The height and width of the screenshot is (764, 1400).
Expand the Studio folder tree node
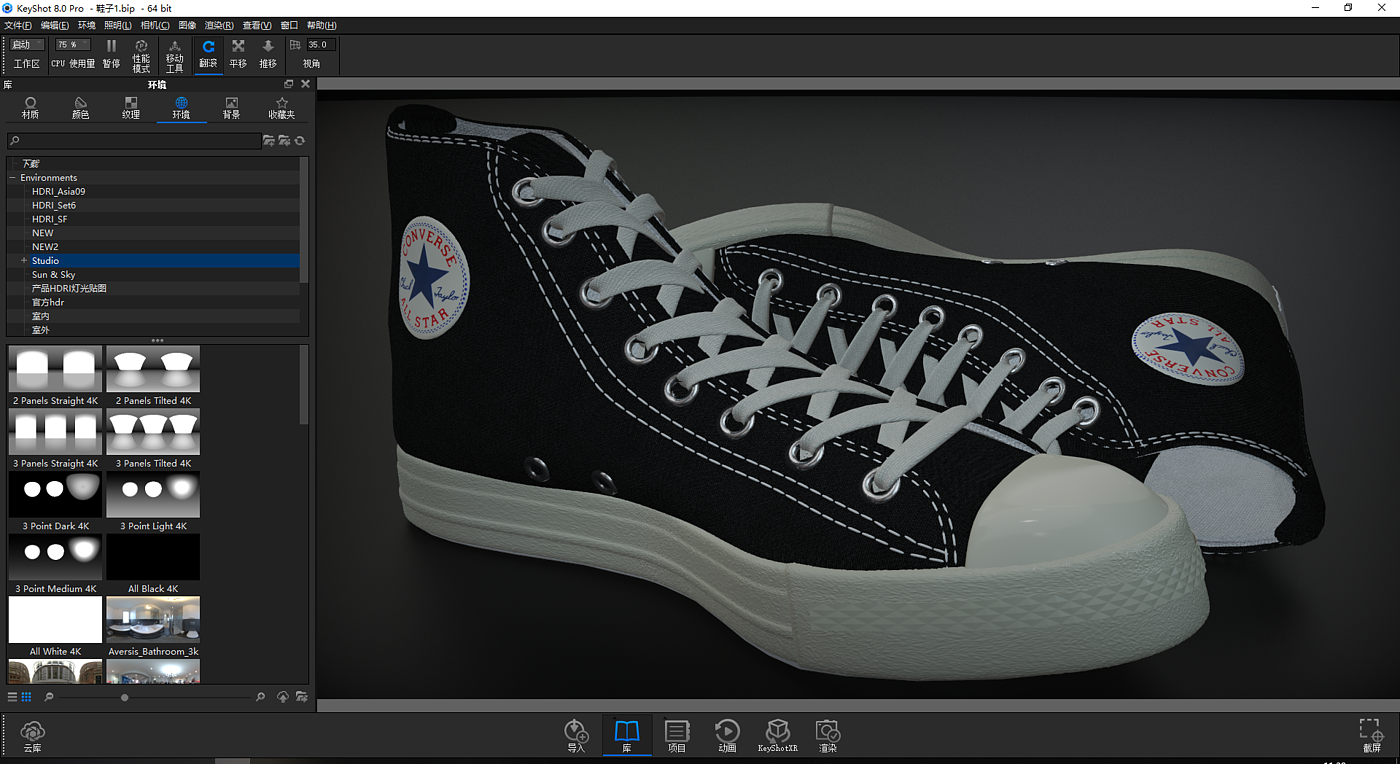[x=23, y=261]
